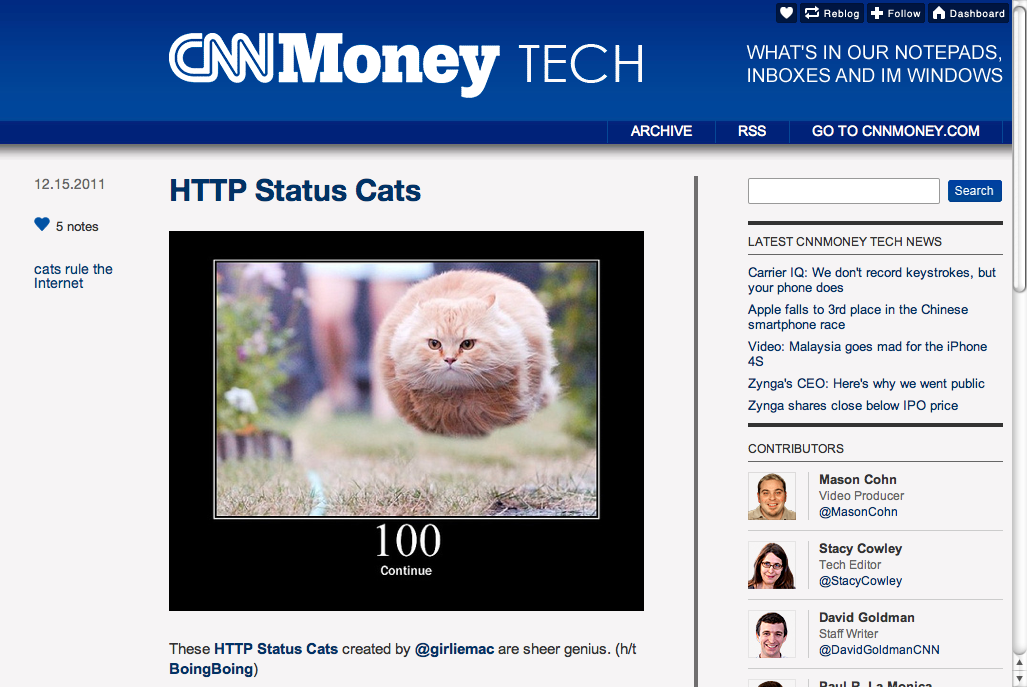This screenshot has height=687, width=1027.
Task: Click the Search button
Action: 974,191
